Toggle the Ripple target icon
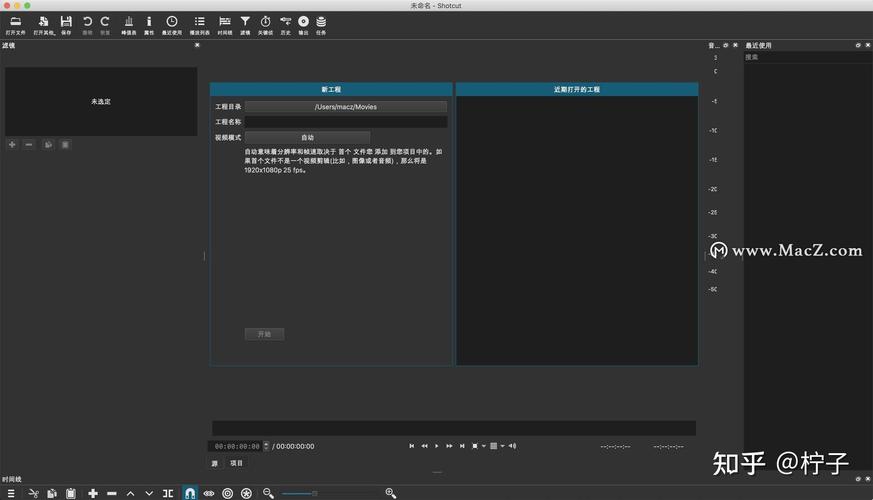 [228, 493]
